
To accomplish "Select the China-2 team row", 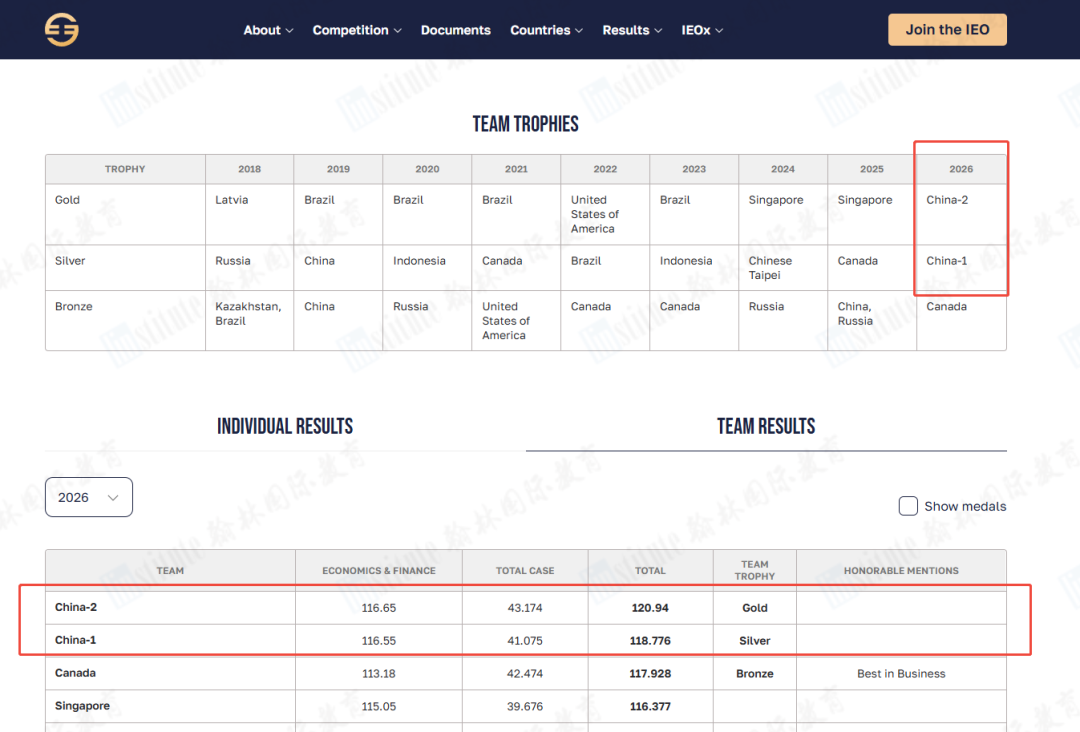I will tap(526, 607).
